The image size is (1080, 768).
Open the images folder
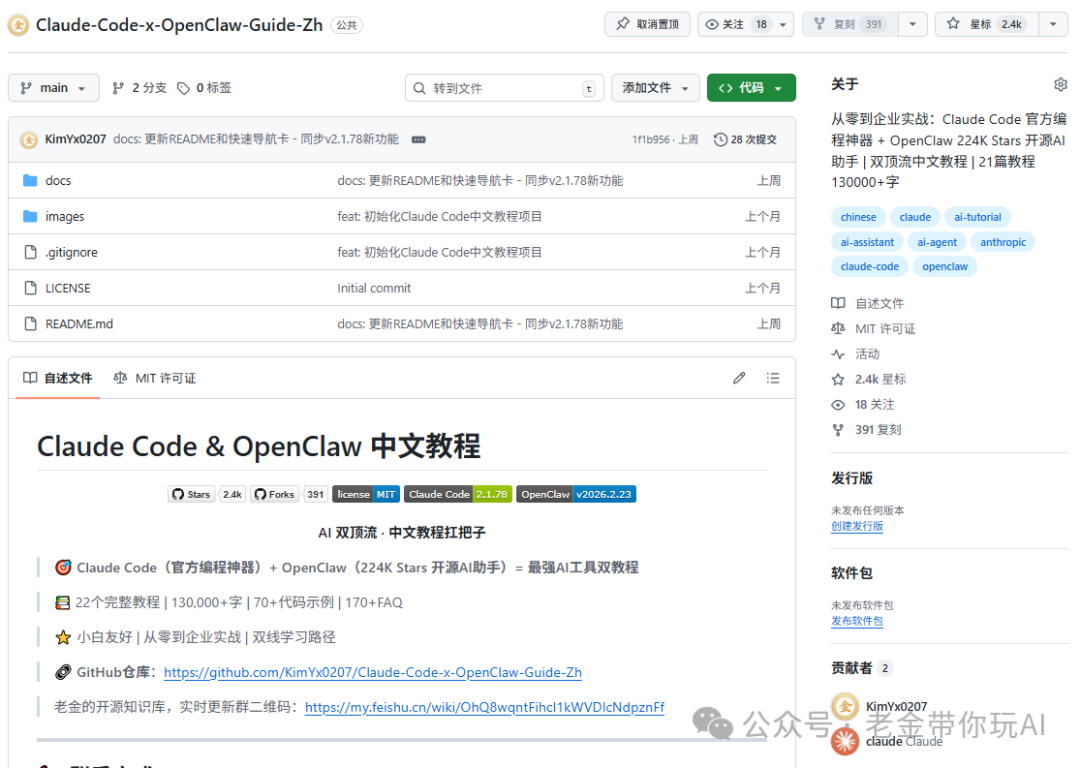click(x=65, y=216)
